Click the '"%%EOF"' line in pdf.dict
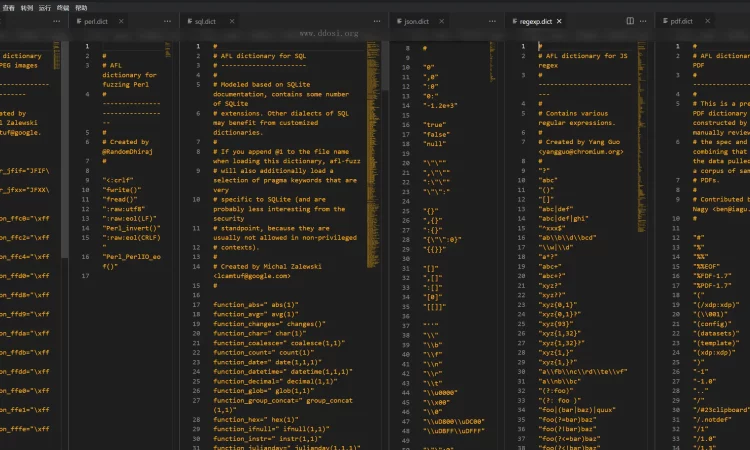Image resolution: width=750 pixels, height=450 pixels. [x=706, y=266]
